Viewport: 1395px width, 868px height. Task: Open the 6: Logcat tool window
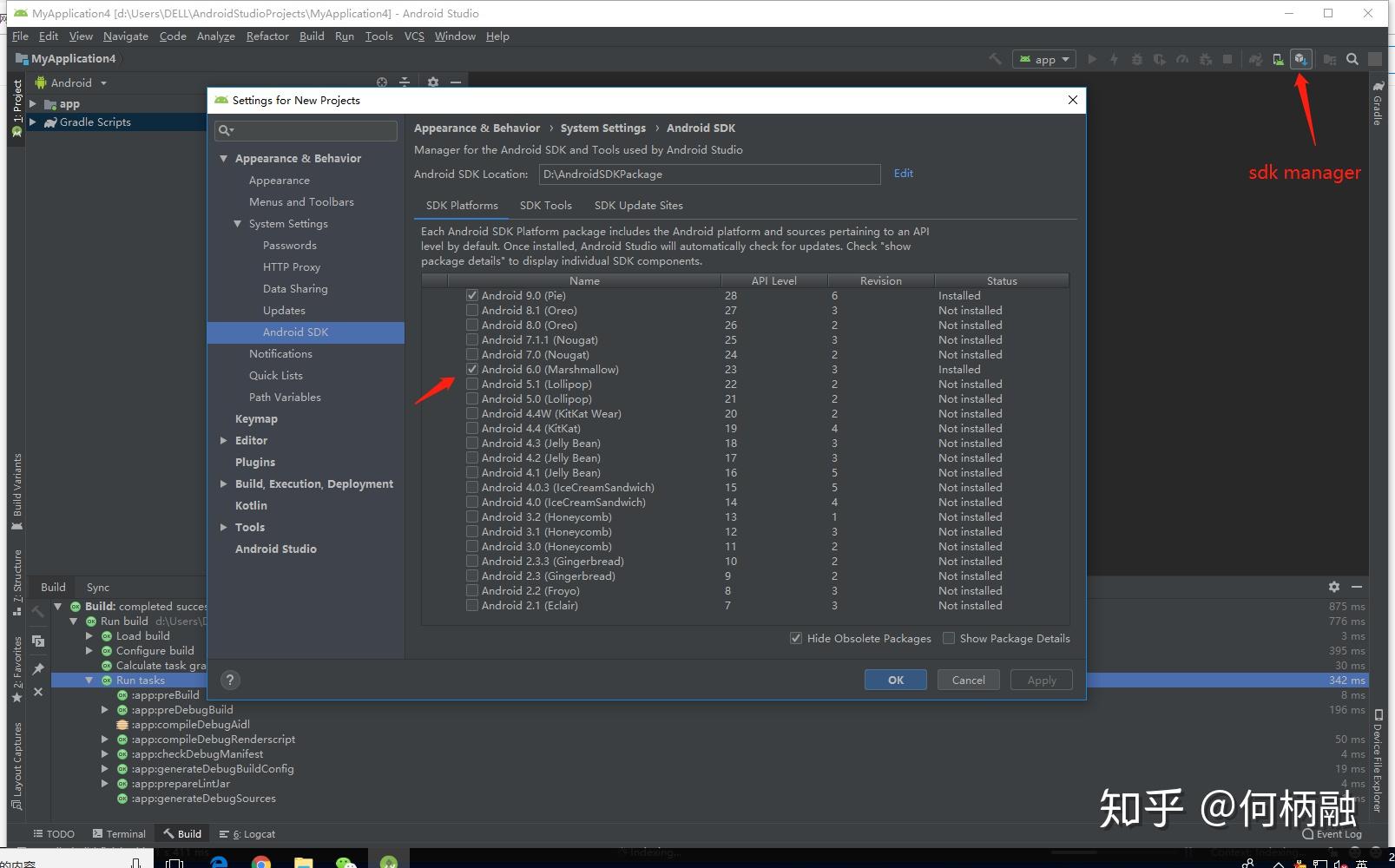(x=247, y=833)
